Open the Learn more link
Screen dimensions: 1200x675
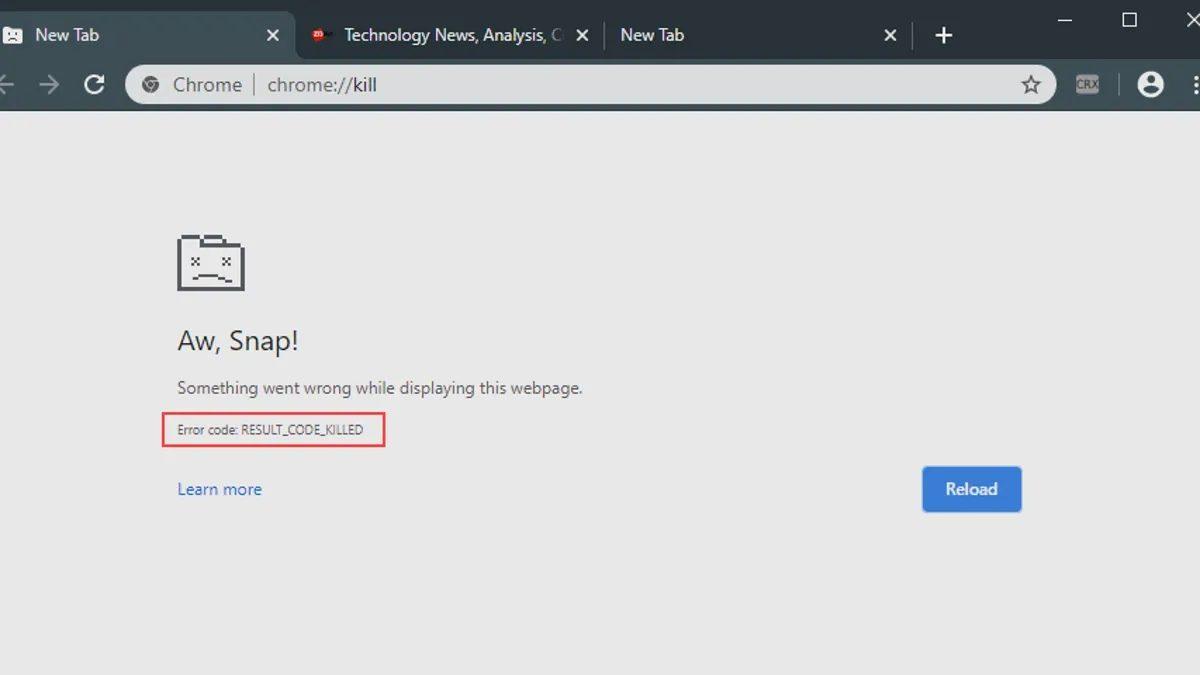(219, 489)
